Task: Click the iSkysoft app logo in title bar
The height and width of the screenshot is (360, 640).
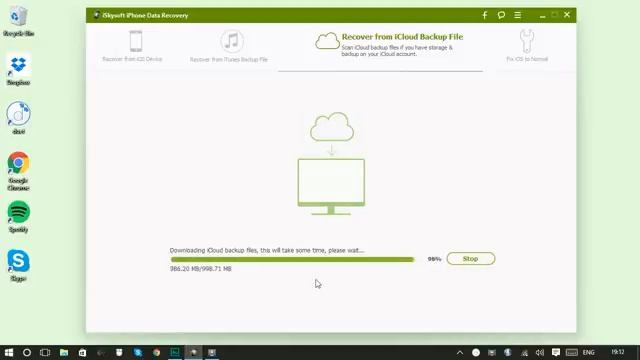Action: click(96, 15)
